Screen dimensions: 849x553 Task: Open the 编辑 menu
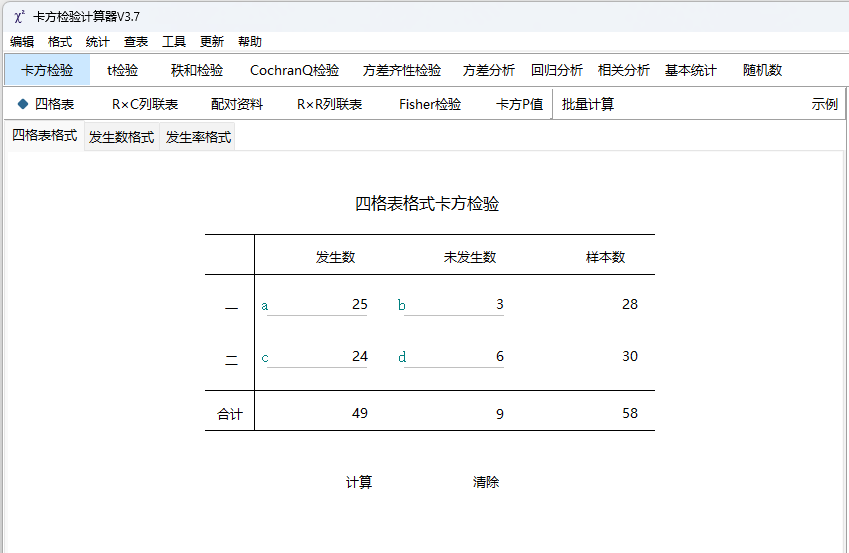(x=22, y=42)
